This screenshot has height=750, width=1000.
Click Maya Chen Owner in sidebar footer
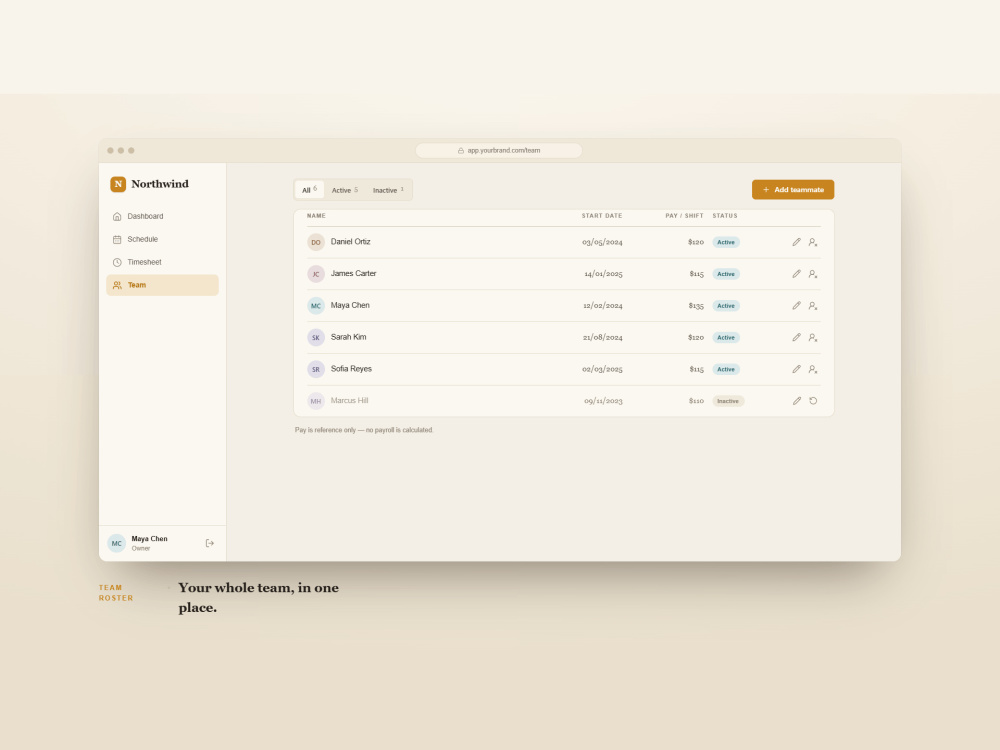tap(149, 543)
